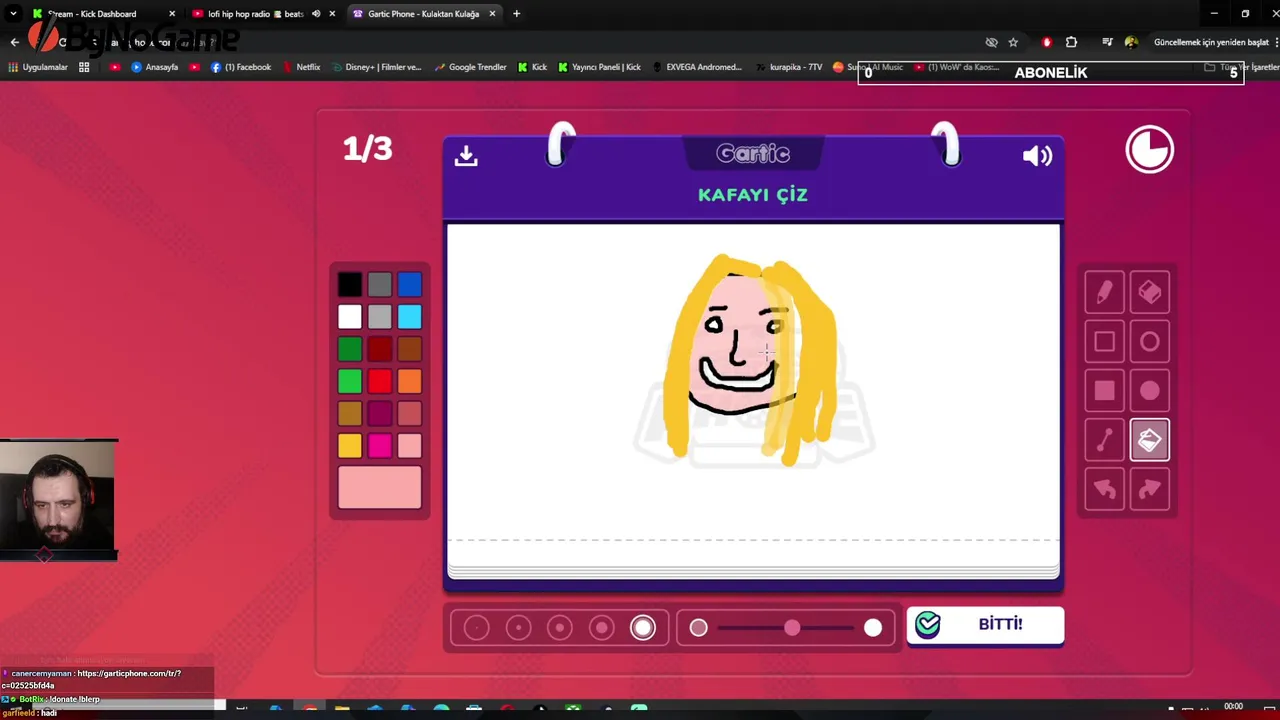Screen dimensions: 1280x720
Task: Pick the bright red color swatch
Action: (379, 381)
